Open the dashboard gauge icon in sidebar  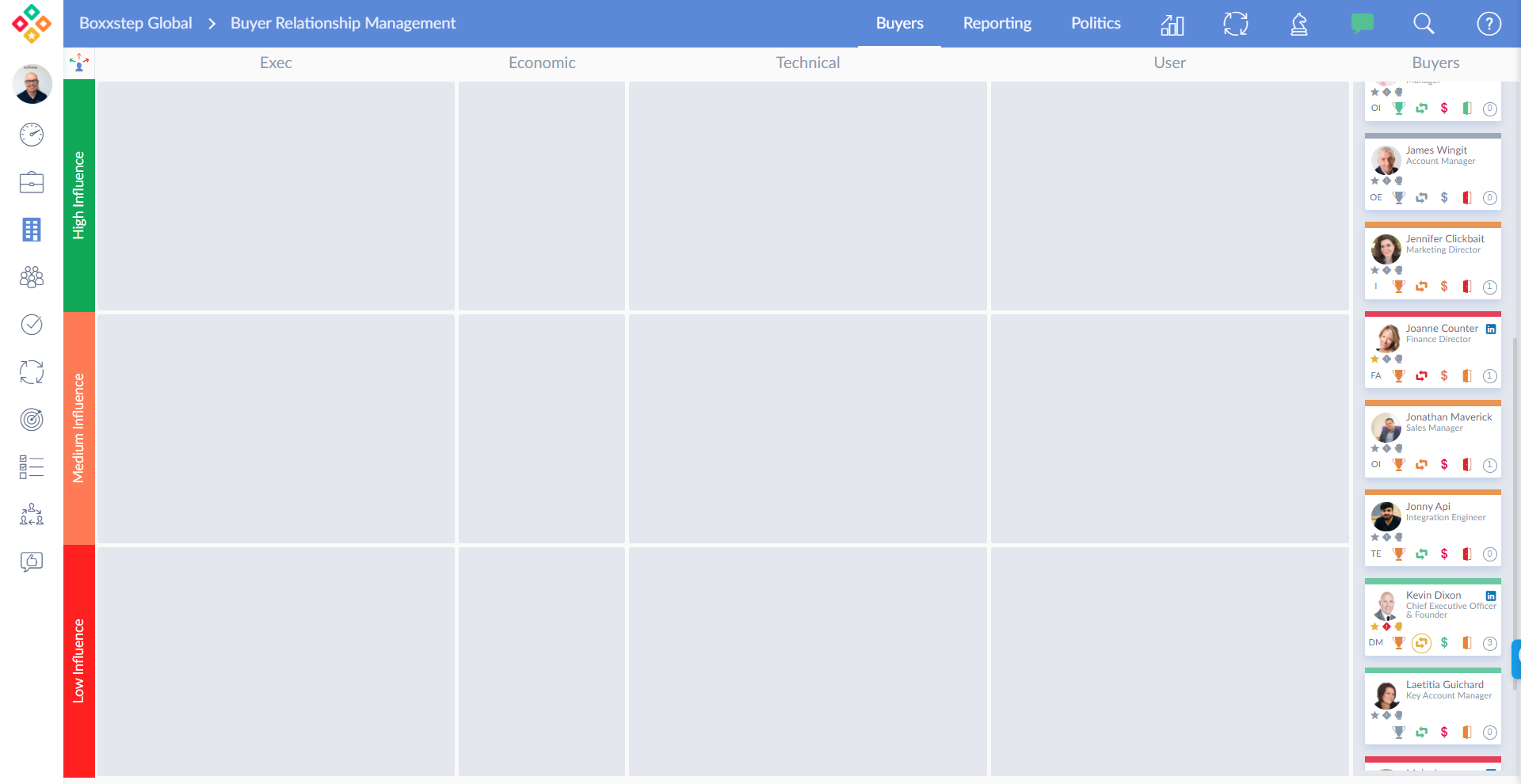(32, 135)
